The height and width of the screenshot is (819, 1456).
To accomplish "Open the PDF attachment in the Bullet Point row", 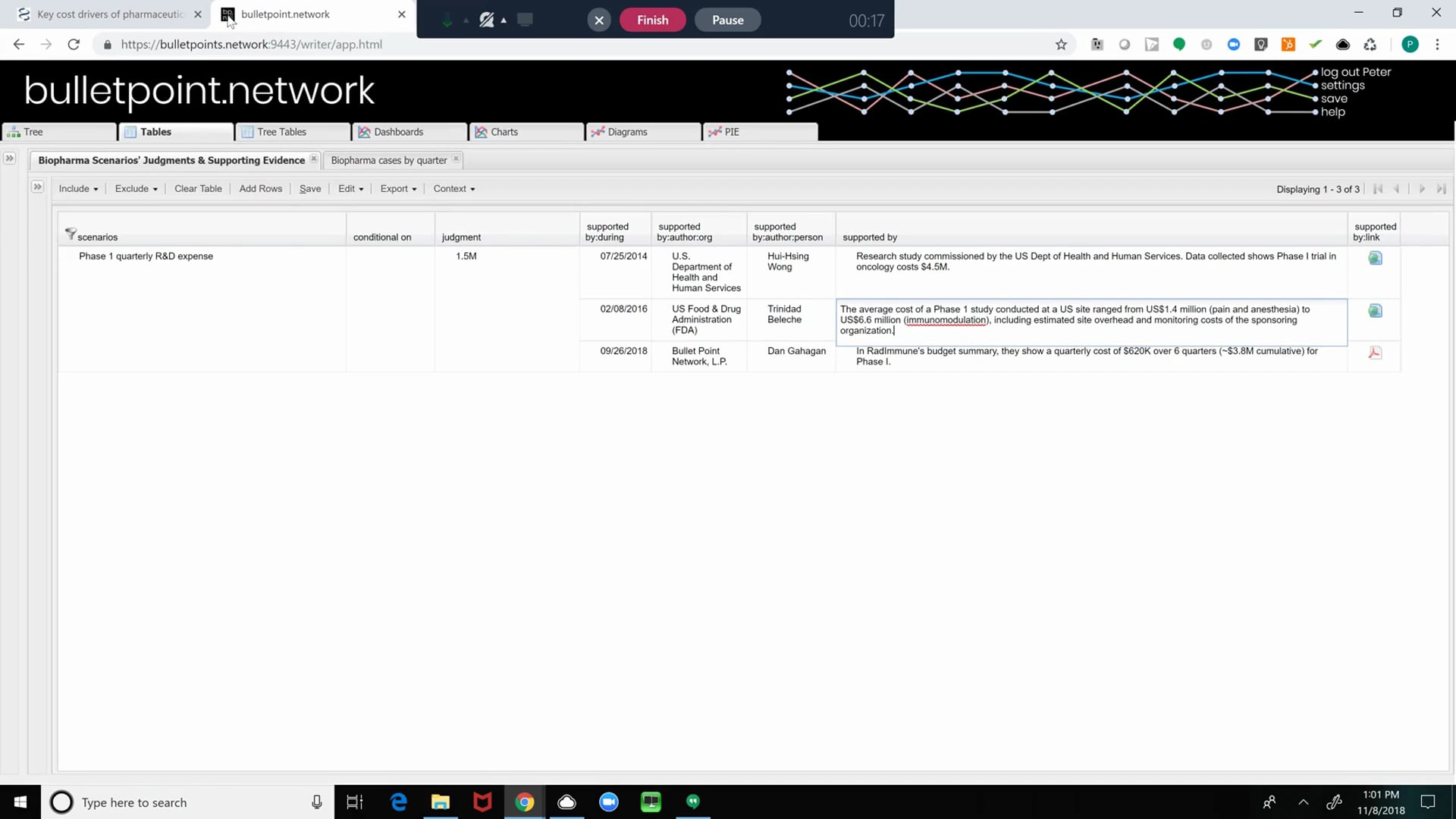I will [x=1375, y=352].
